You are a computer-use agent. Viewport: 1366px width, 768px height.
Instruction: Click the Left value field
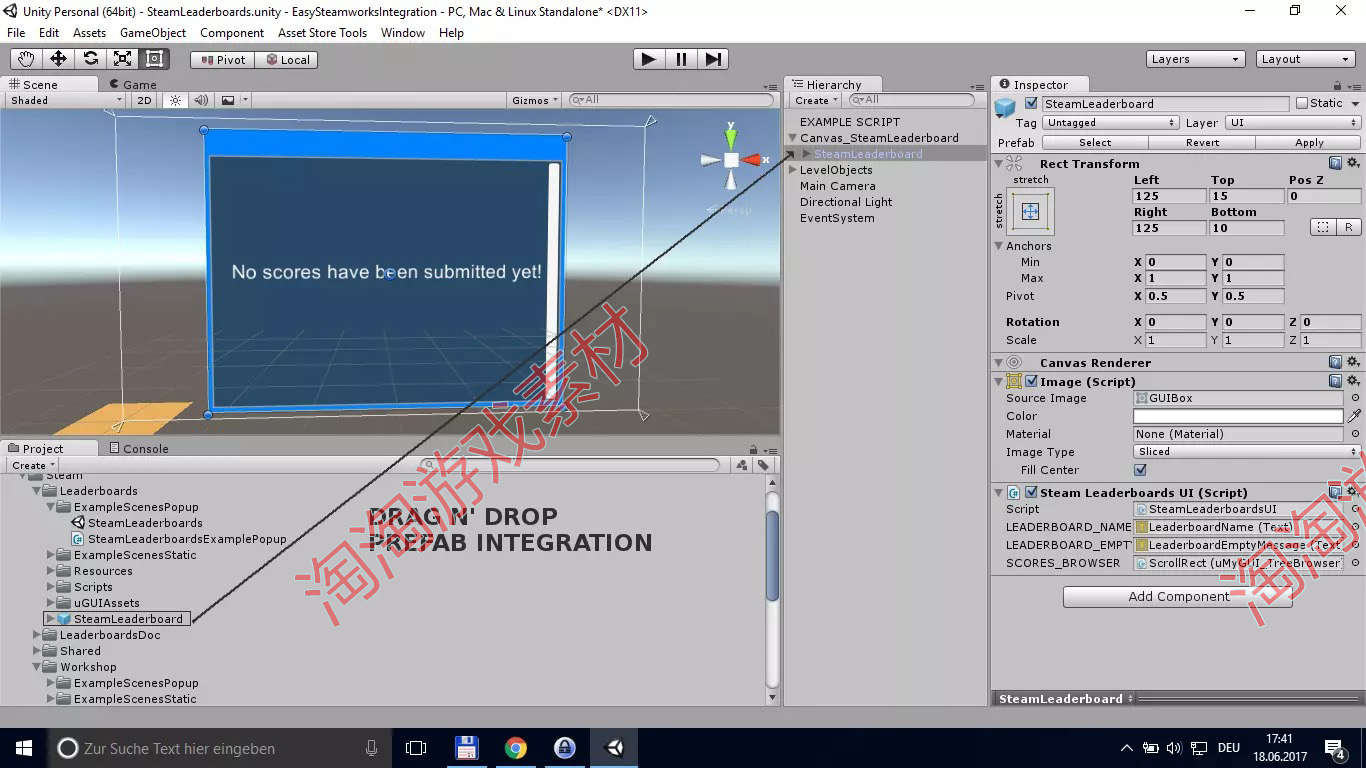(x=1169, y=196)
